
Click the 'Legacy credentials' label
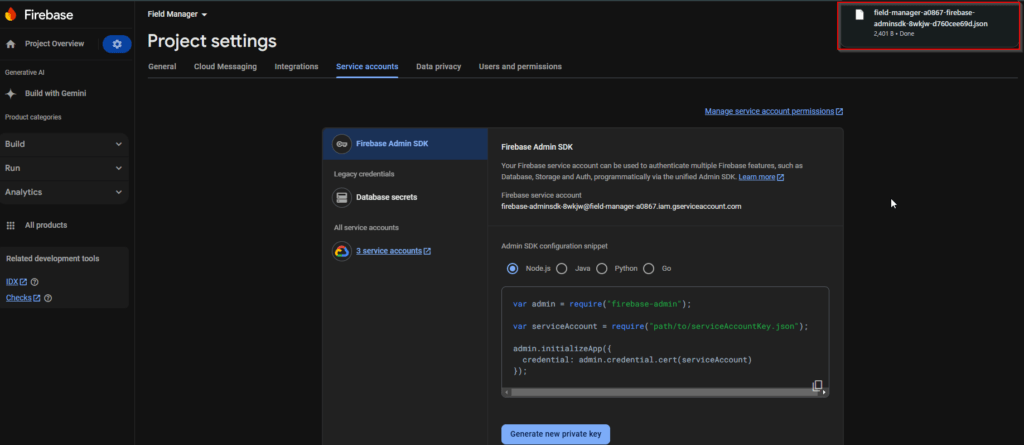point(364,174)
